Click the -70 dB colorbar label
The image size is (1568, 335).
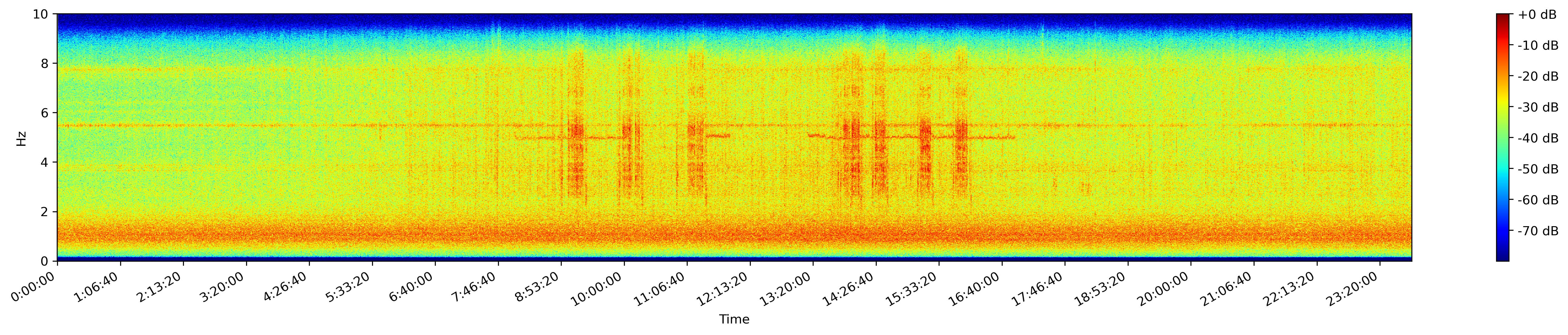1538,231
